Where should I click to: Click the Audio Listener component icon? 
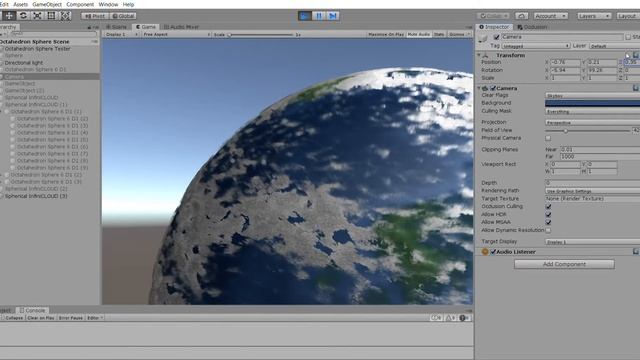coord(485,252)
